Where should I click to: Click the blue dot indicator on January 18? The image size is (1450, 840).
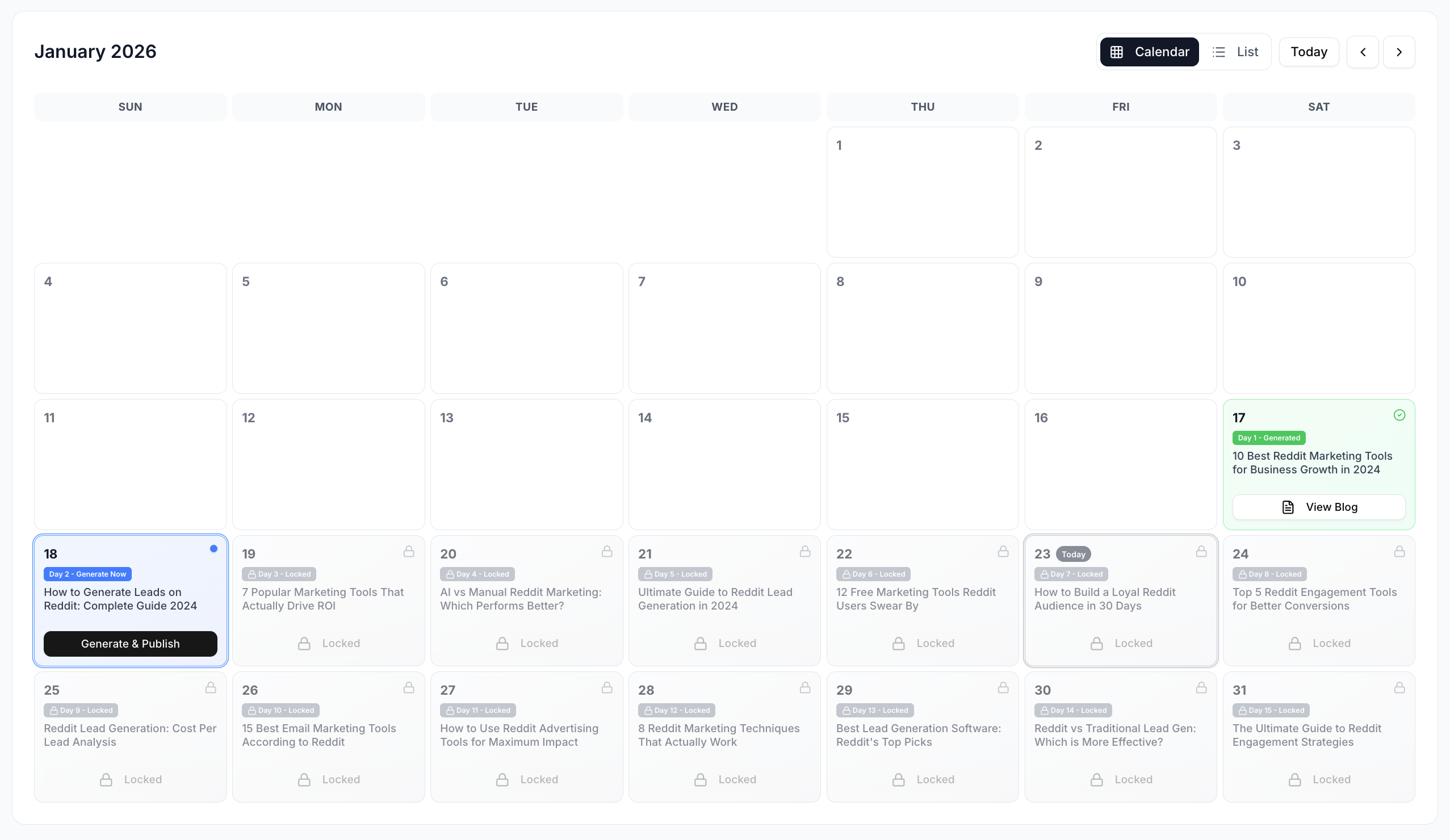(x=213, y=549)
